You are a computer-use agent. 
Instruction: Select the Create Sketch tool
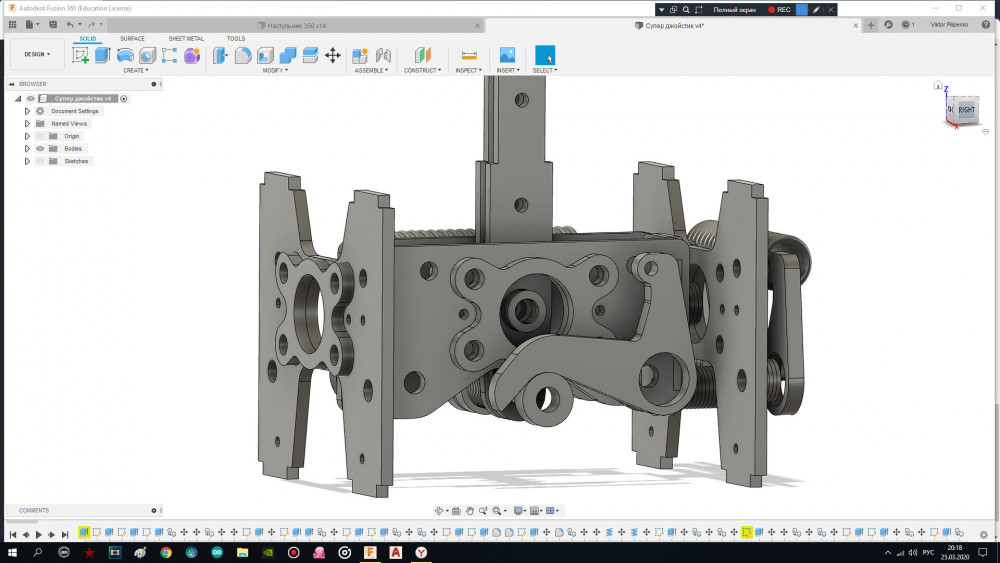pyautogui.click(x=80, y=55)
